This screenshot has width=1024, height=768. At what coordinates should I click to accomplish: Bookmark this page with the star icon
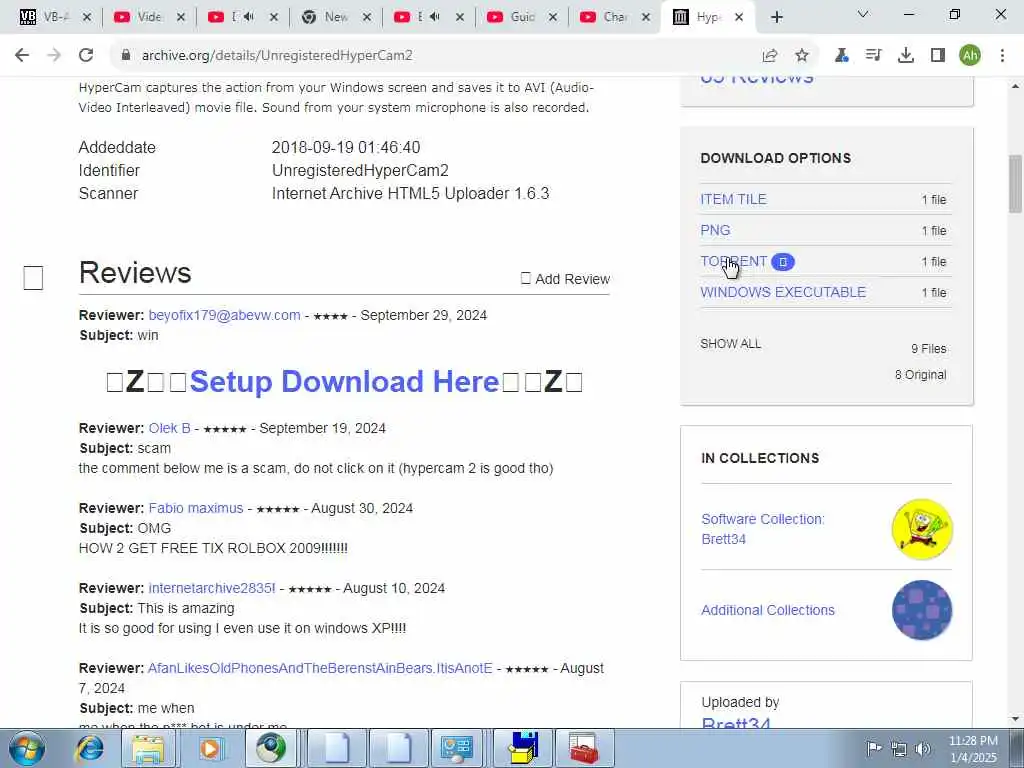pyautogui.click(x=802, y=56)
